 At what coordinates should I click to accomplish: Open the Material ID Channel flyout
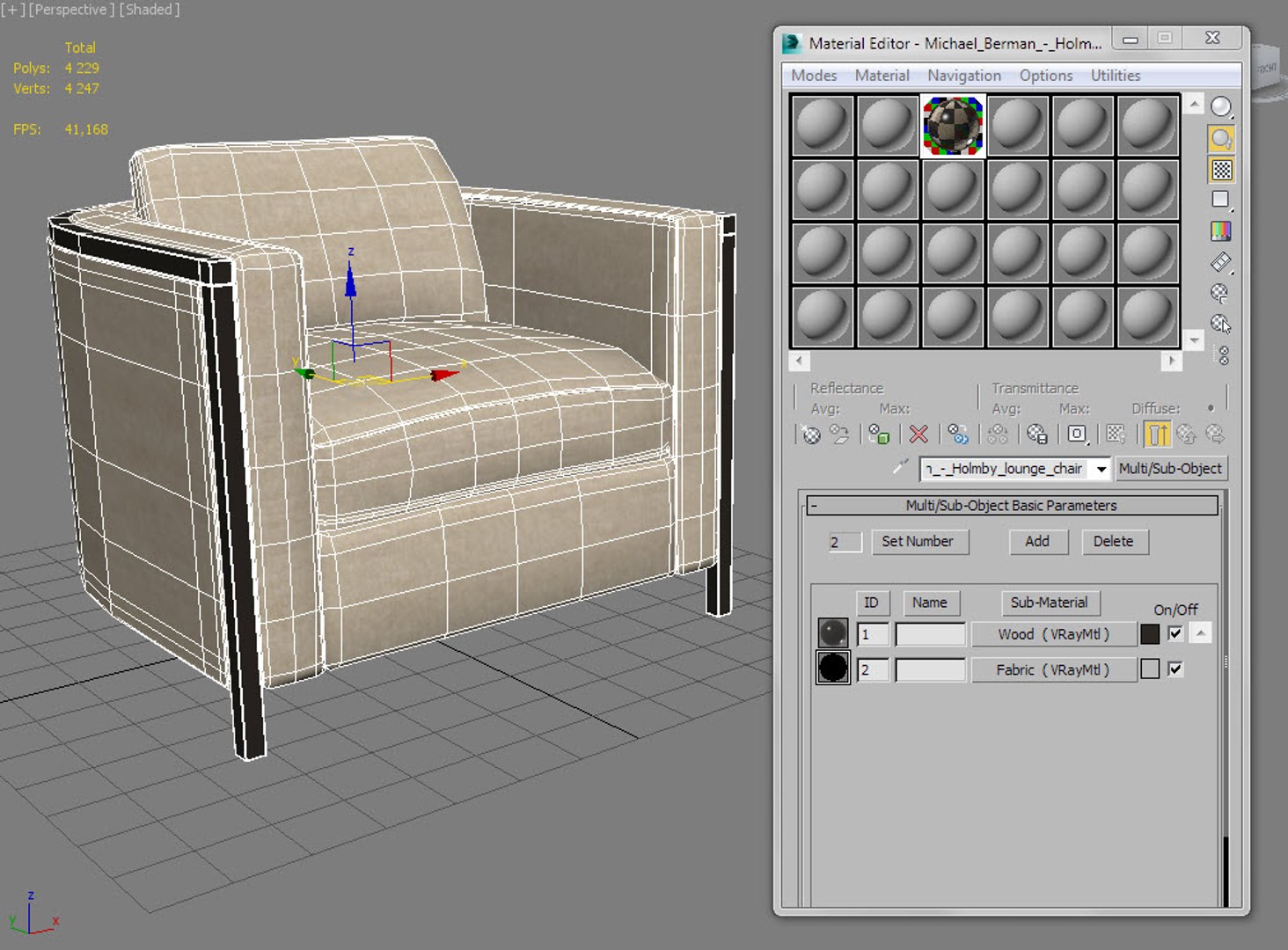[x=1077, y=434]
